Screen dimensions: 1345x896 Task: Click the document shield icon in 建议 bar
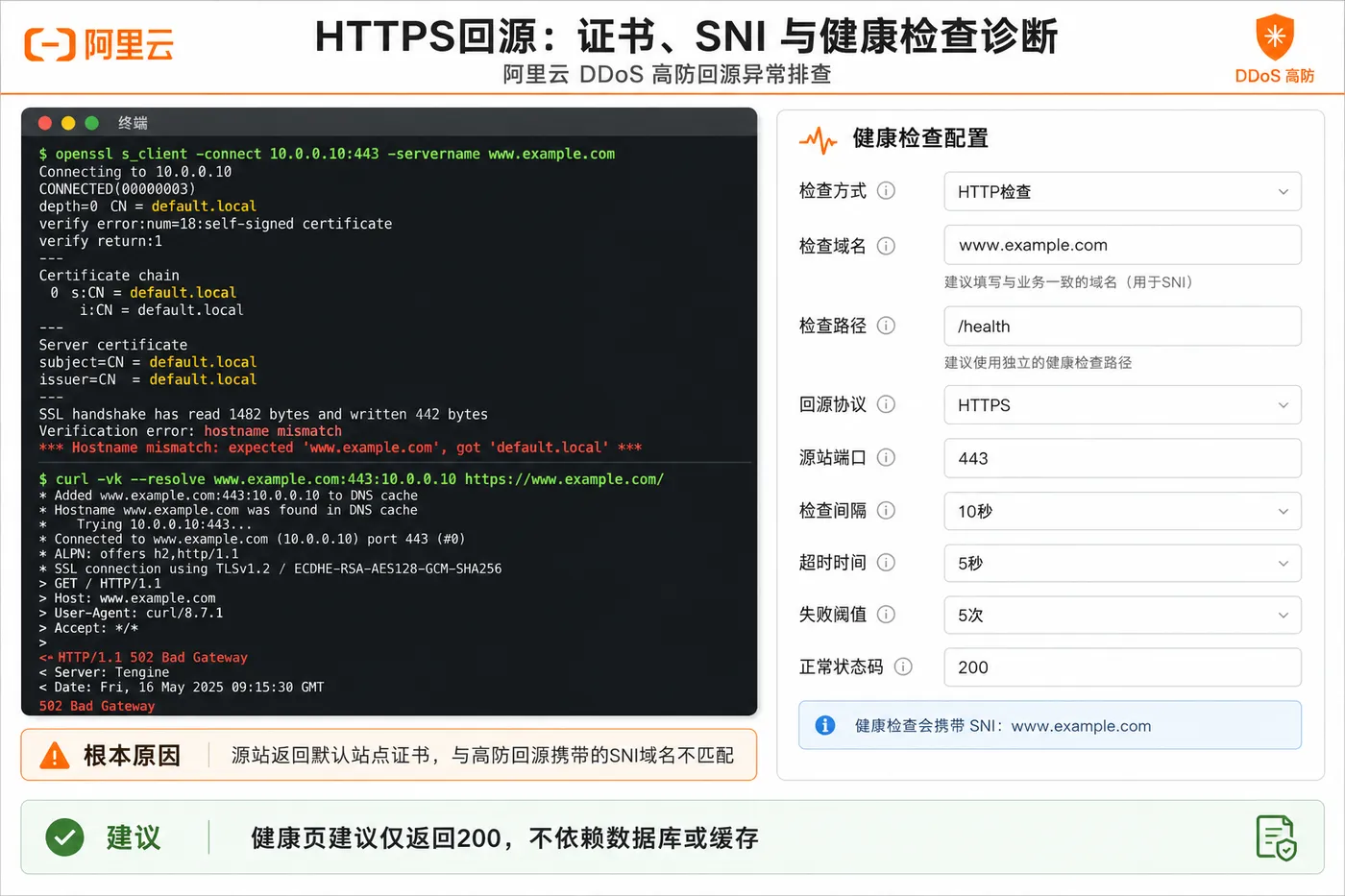pyautogui.click(x=1277, y=837)
